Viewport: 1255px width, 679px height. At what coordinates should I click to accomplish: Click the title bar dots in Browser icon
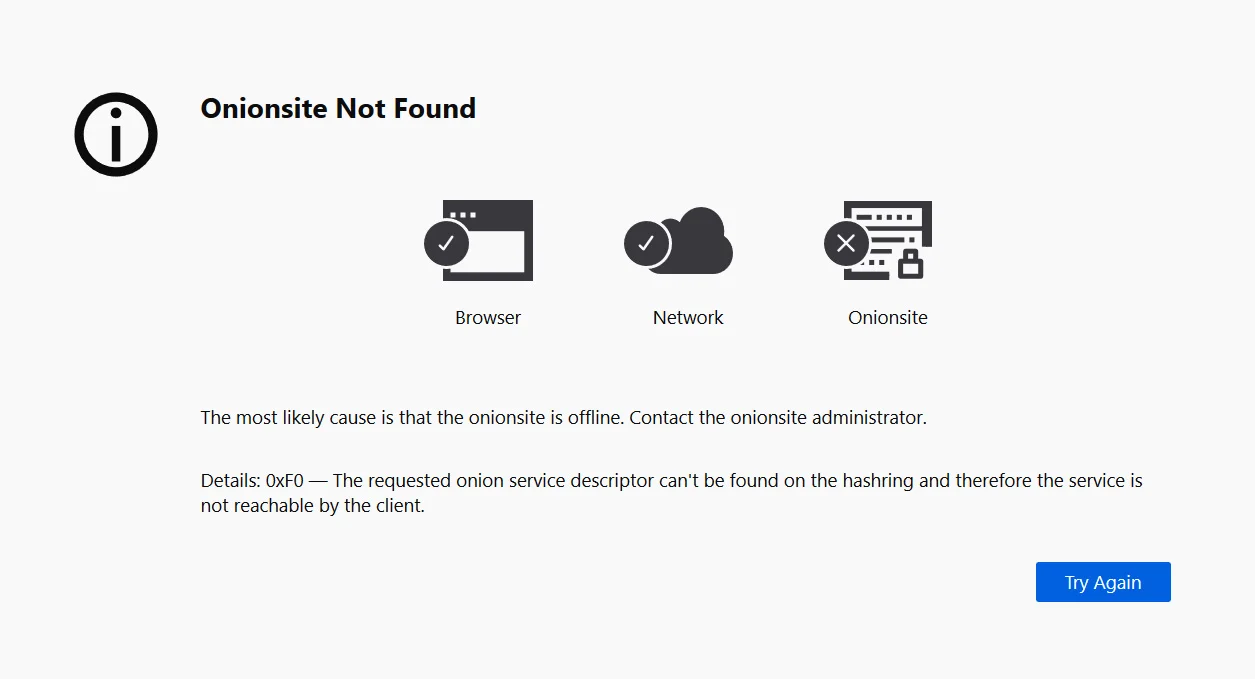click(462, 215)
